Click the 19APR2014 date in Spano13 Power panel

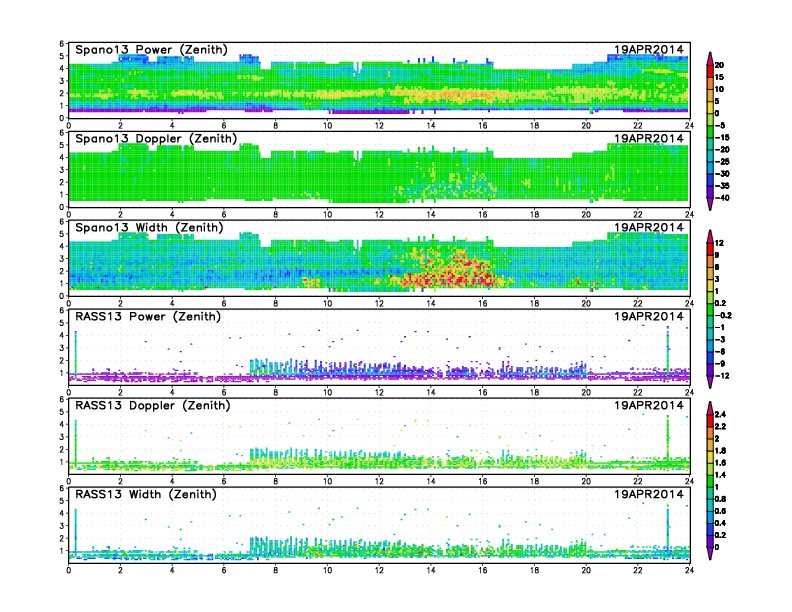(x=649, y=49)
